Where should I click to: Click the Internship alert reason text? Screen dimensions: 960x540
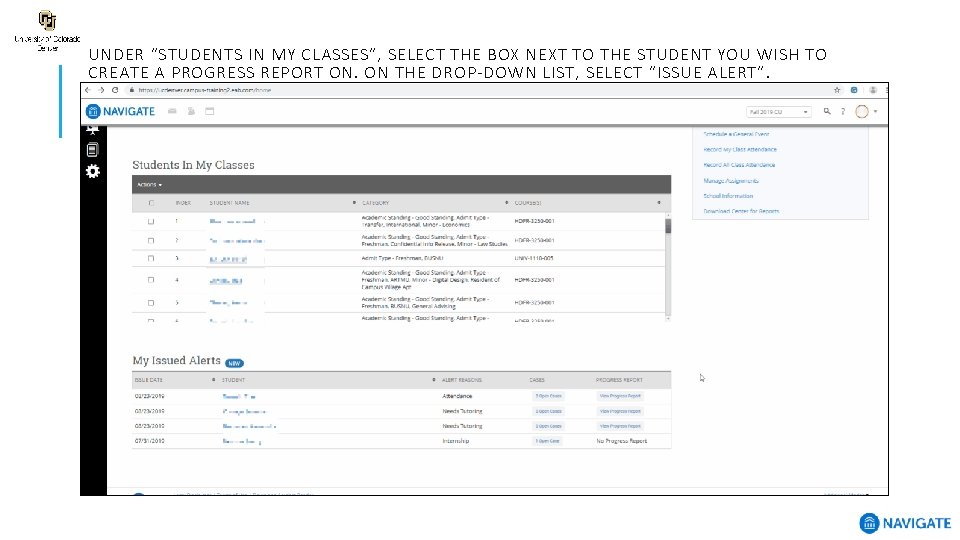pyautogui.click(x=456, y=441)
